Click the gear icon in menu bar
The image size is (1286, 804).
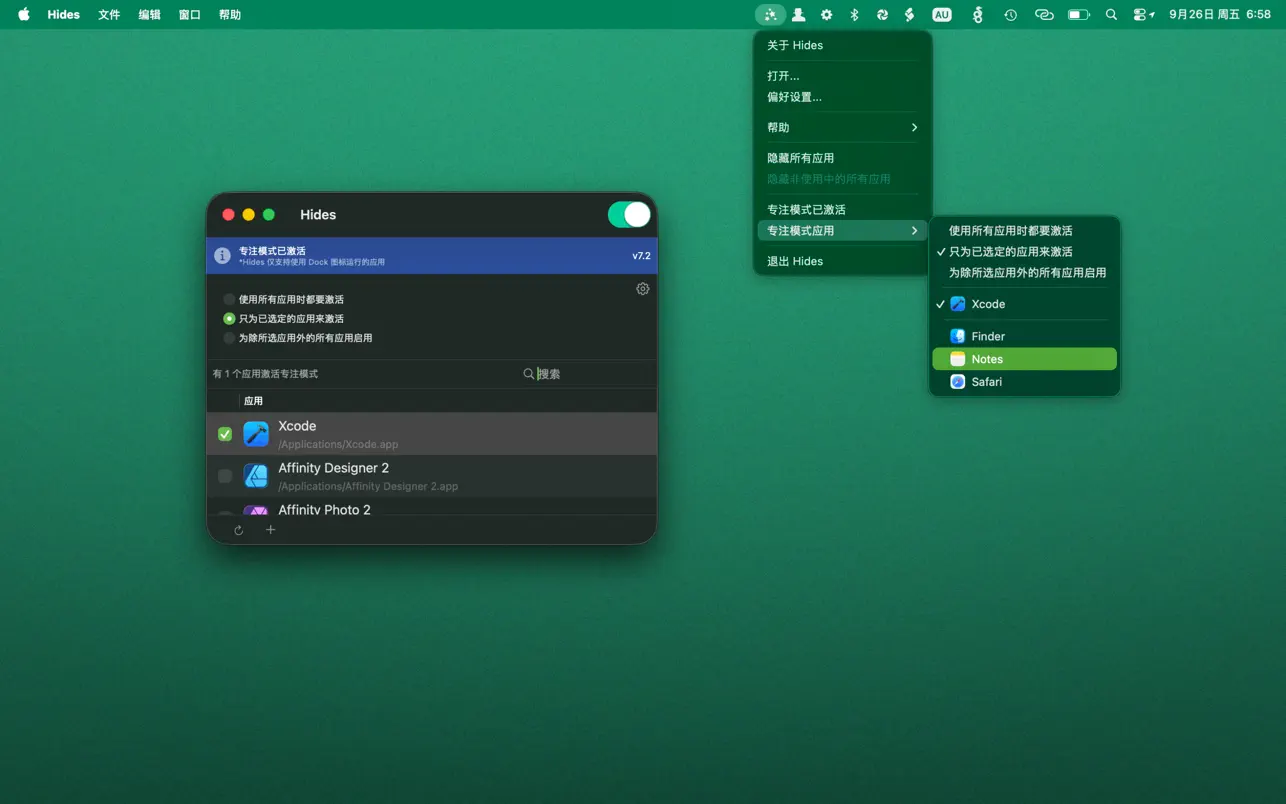[x=826, y=15]
